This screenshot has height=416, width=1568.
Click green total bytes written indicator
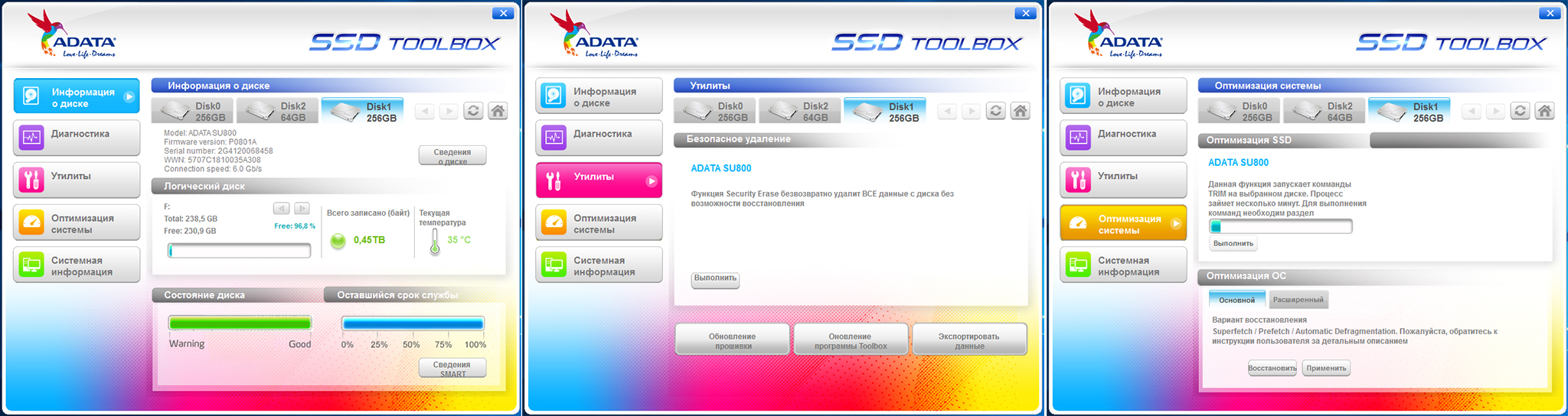pyautogui.click(x=338, y=241)
